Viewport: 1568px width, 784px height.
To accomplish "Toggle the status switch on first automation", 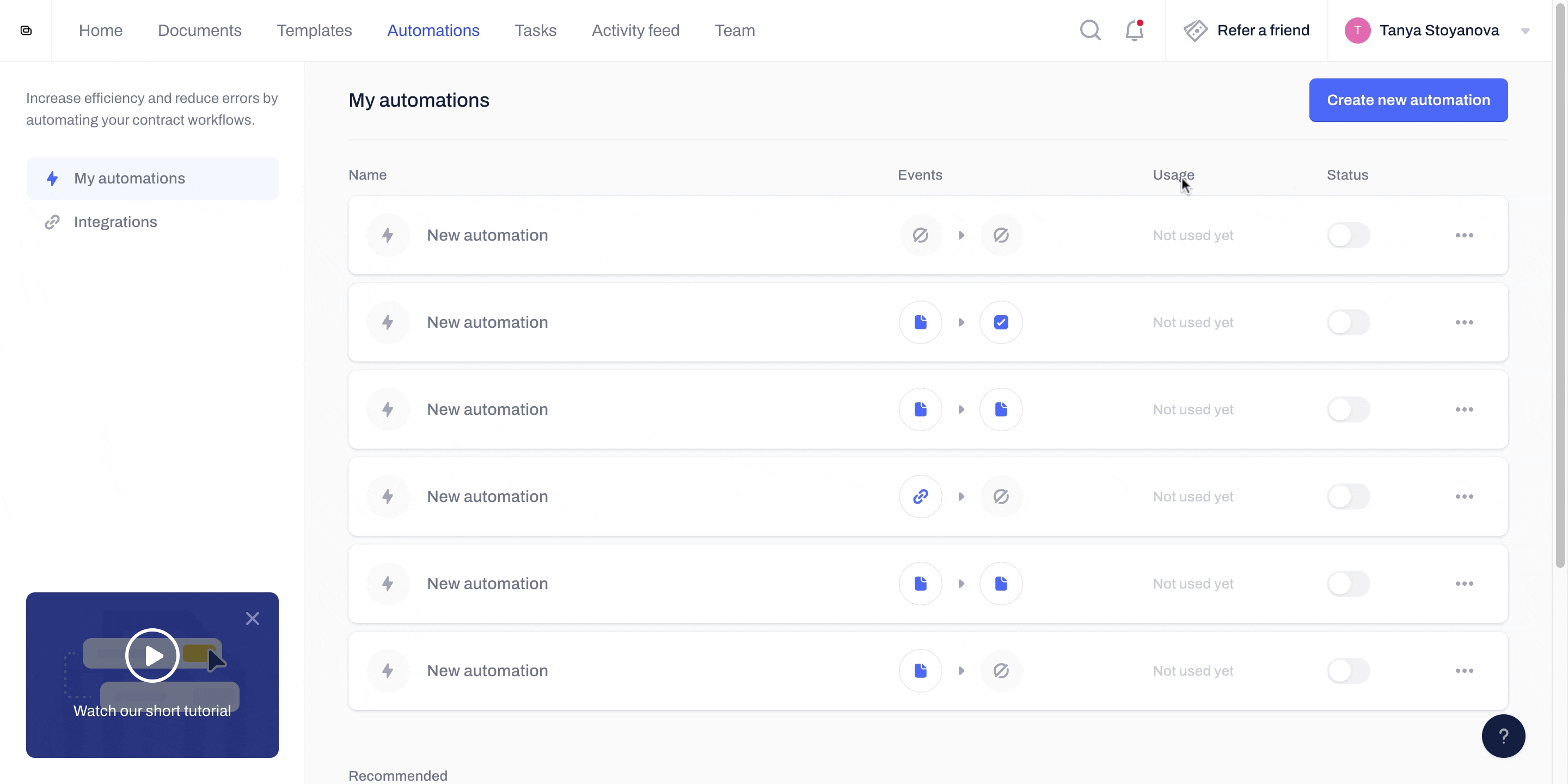I will tap(1348, 235).
